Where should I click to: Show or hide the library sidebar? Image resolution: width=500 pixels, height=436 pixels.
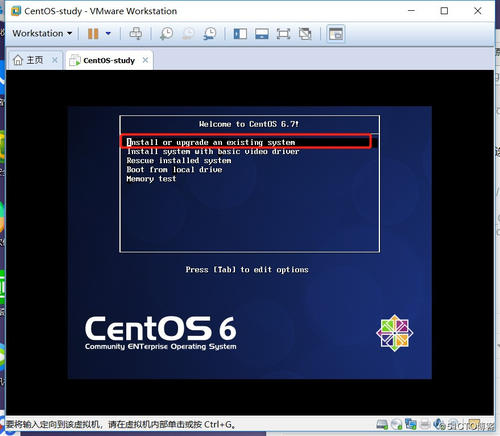(240, 34)
